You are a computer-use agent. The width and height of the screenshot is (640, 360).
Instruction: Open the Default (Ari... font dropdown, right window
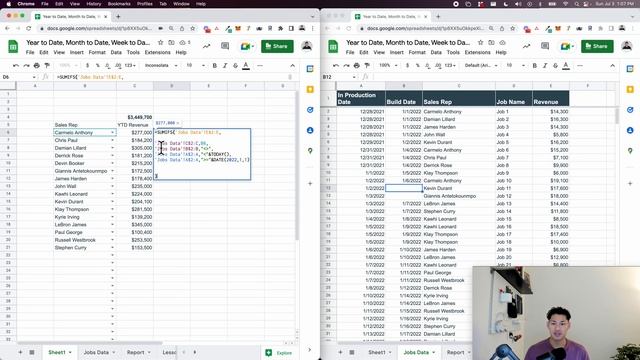point(481,65)
